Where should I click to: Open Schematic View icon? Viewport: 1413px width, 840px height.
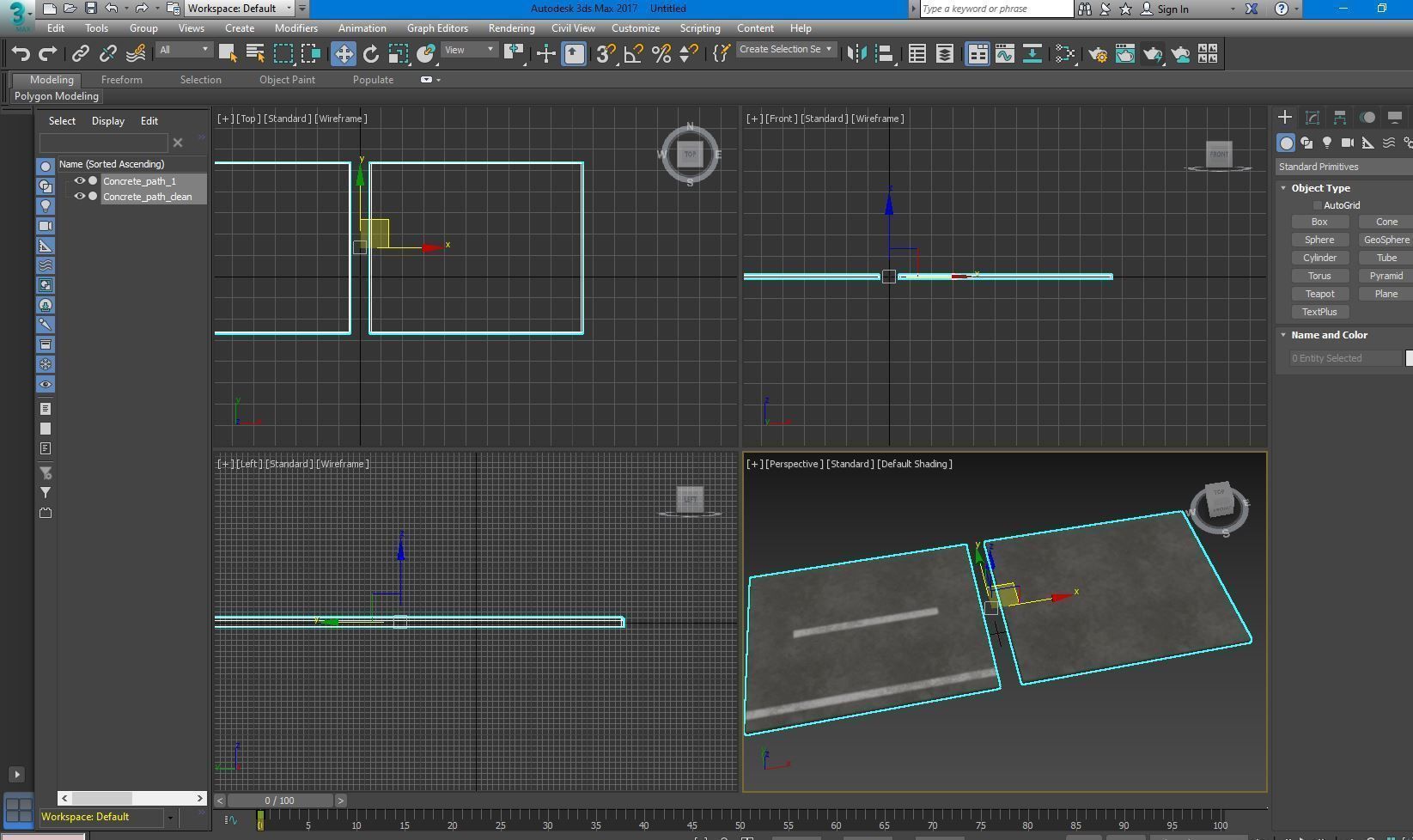coord(1032,54)
